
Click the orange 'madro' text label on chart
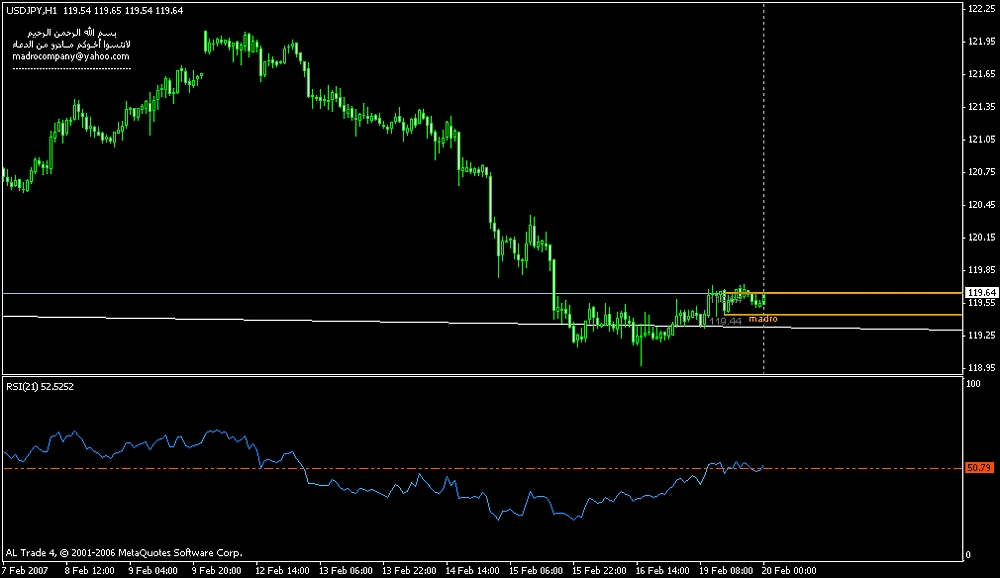pos(763,319)
